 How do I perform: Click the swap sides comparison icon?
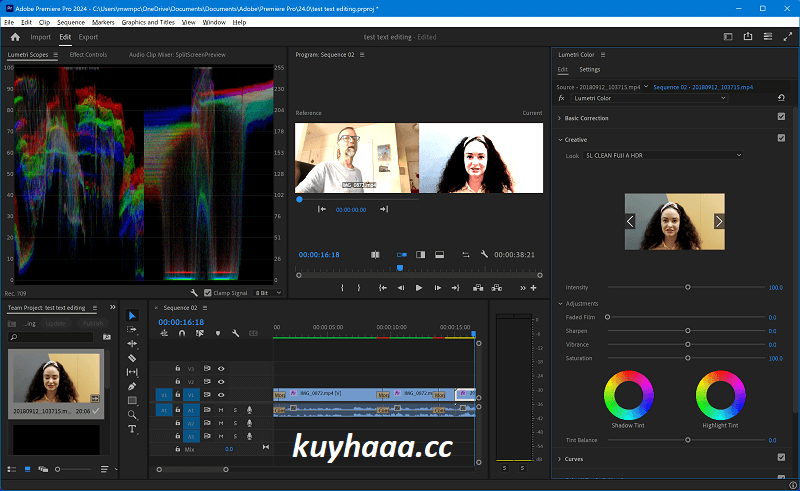point(466,254)
